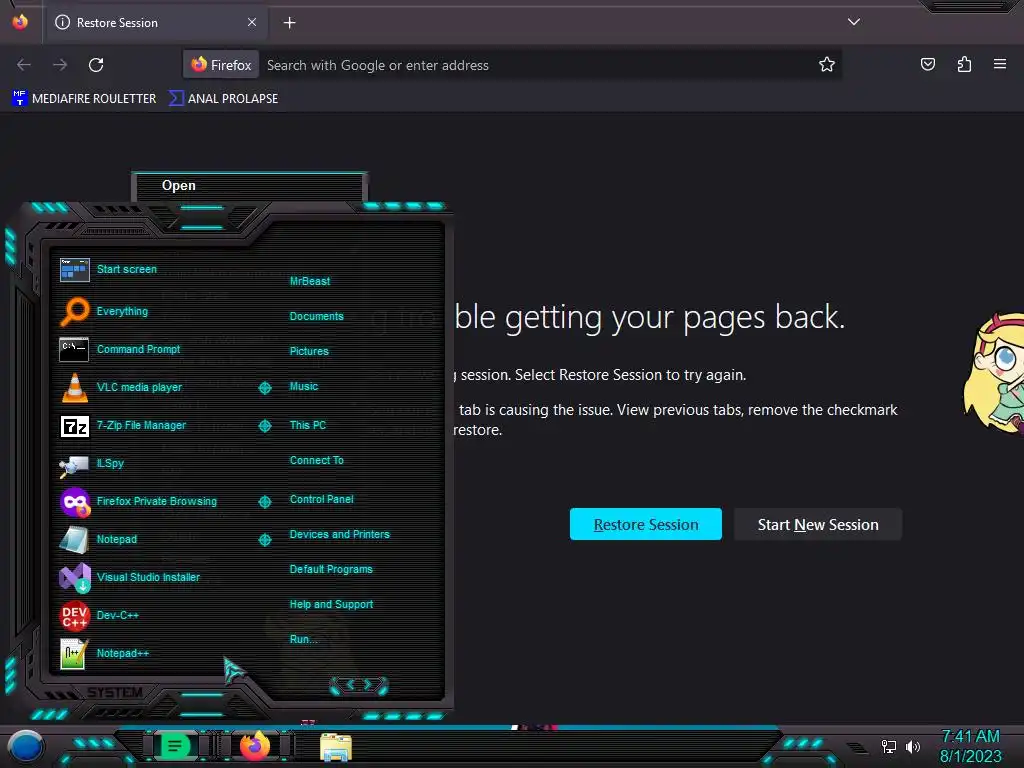Launch Notepad++ icon
Image resolution: width=1024 pixels, height=768 pixels.
(x=74, y=654)
